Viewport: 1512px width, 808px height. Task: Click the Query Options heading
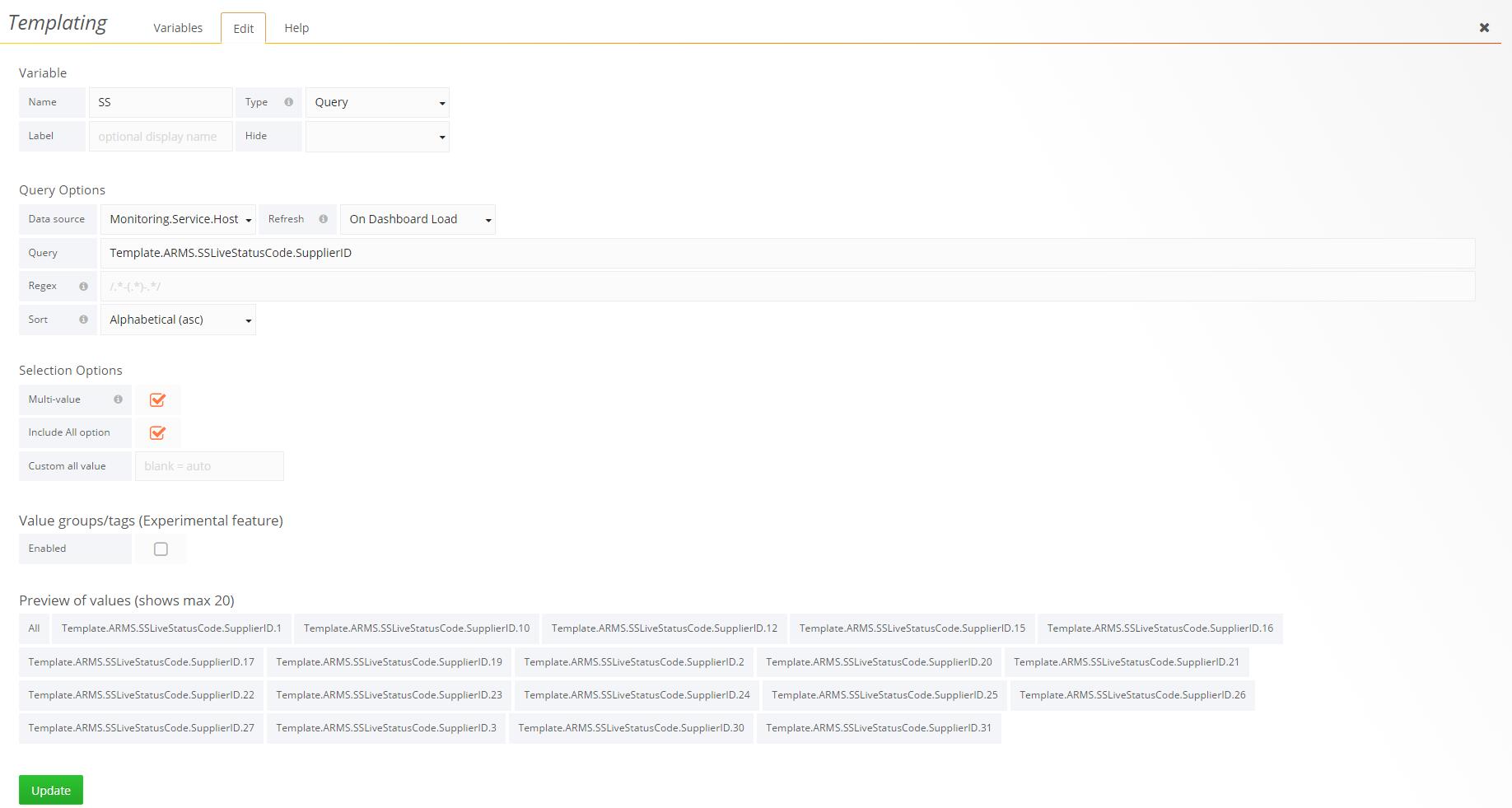pyautogui.click(x=62, y=190)
